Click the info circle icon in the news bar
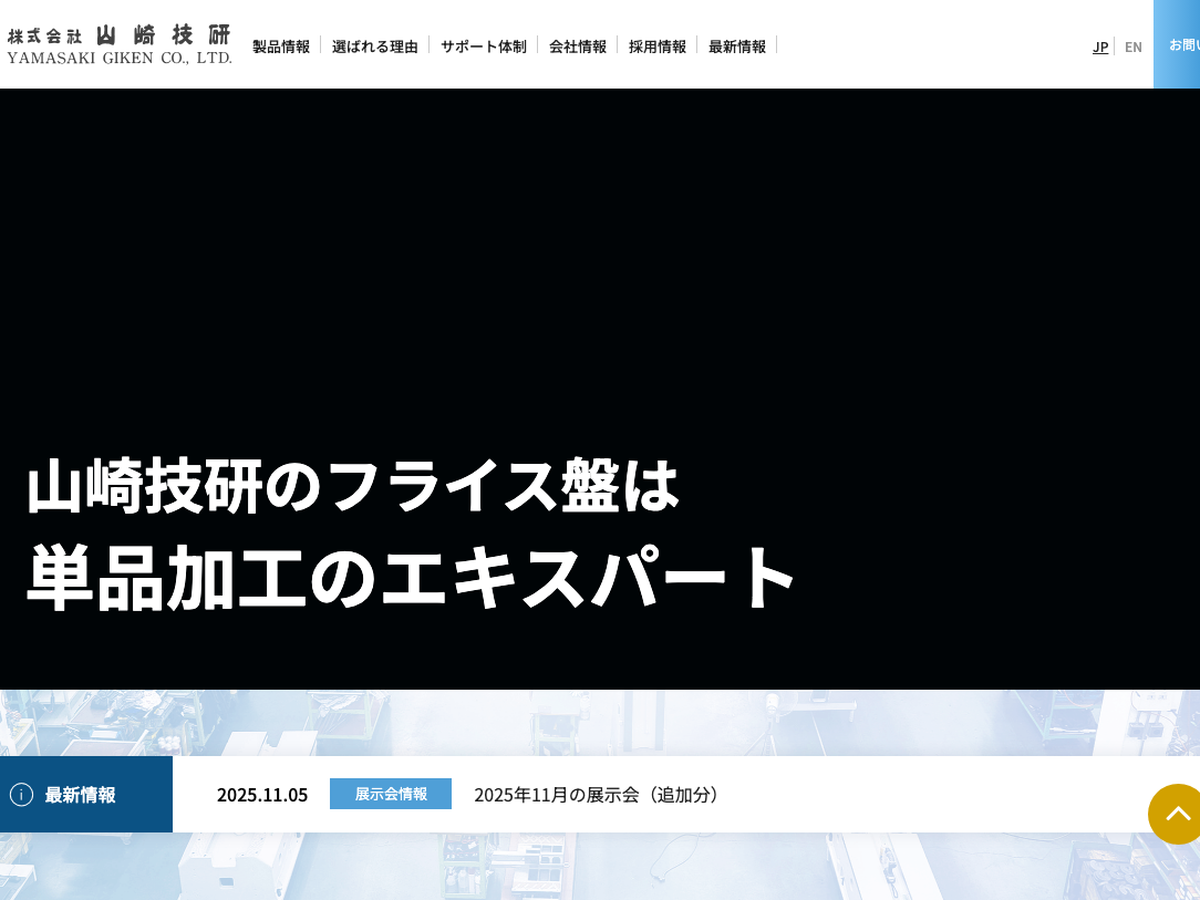The height and width of the screenshot is (900, 1200). coord(21,794)
